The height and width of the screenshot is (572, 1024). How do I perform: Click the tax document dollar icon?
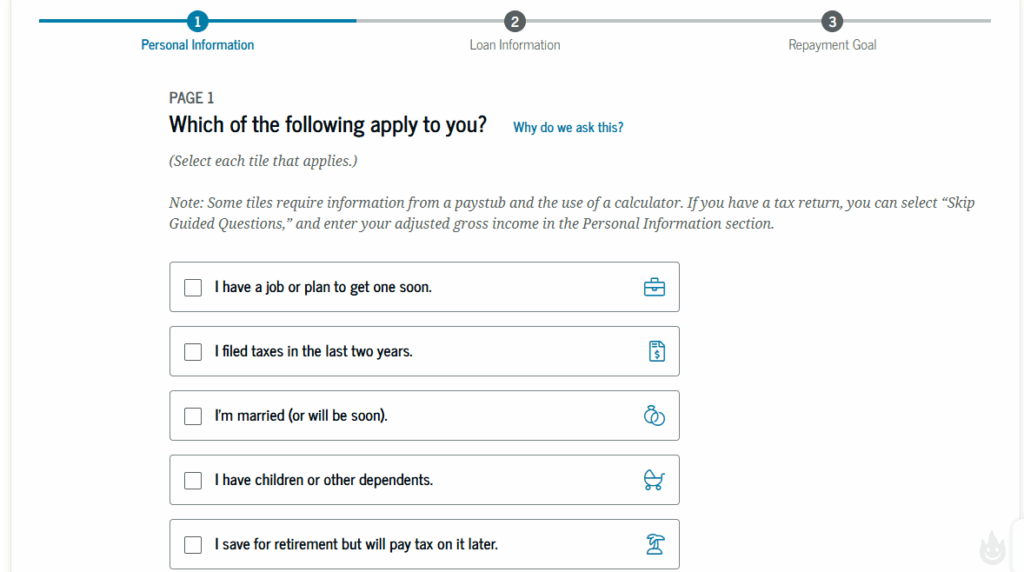[x=656, y=351]
